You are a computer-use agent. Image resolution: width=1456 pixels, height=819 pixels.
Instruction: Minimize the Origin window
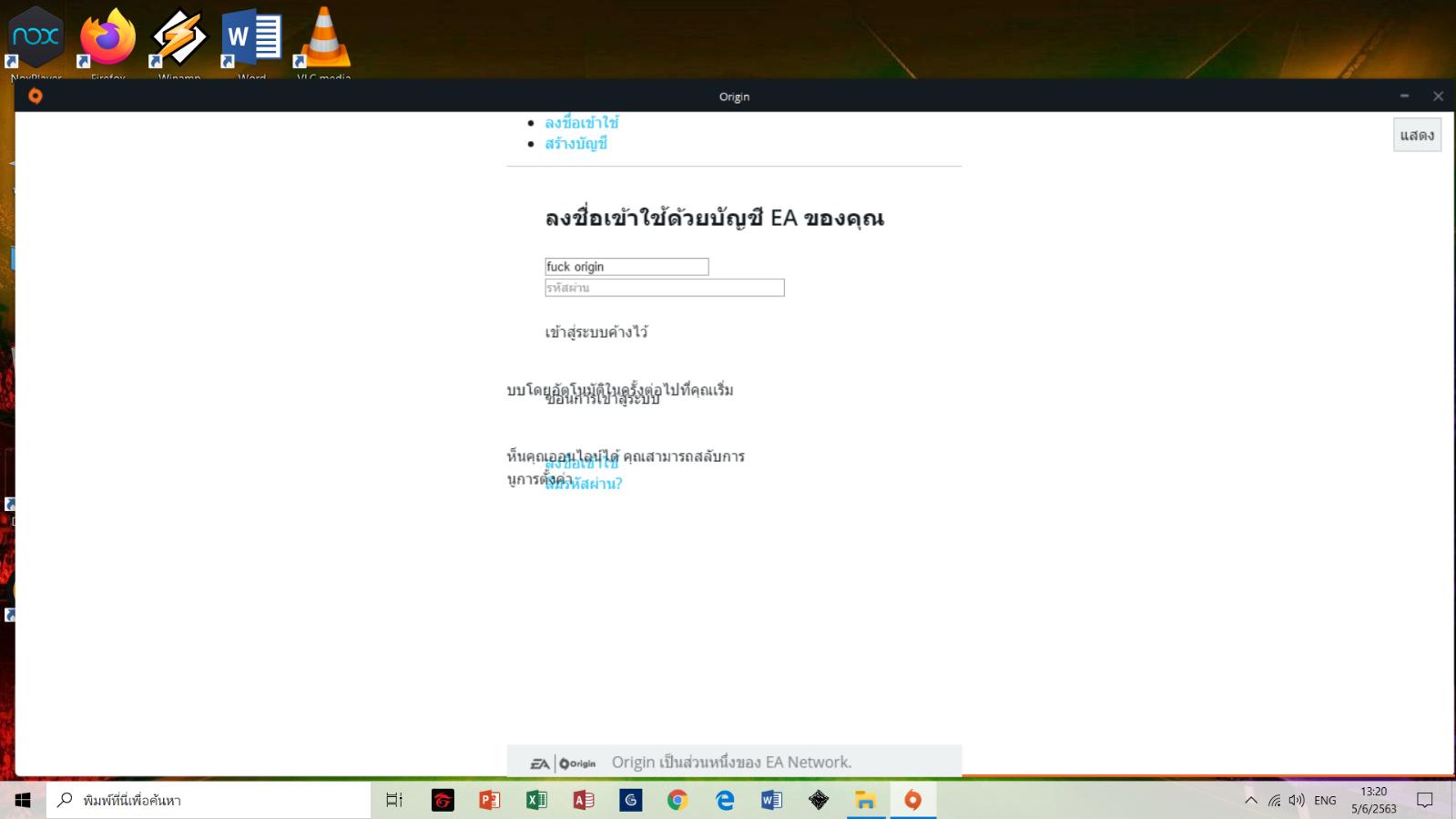point(1404,96)
